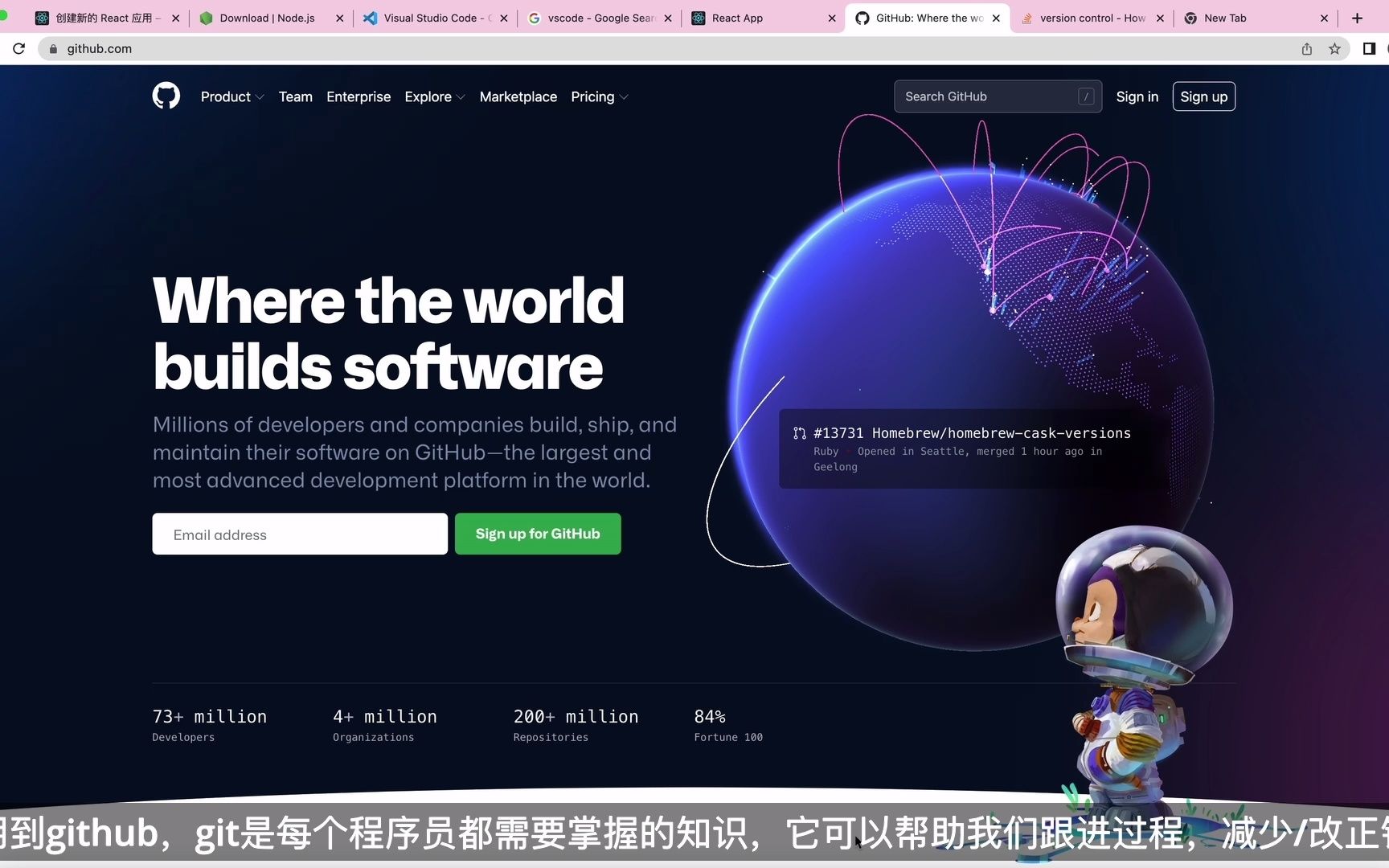Click the Sign in link
The image size is (1389, 868).
[x=1137, y=96]
